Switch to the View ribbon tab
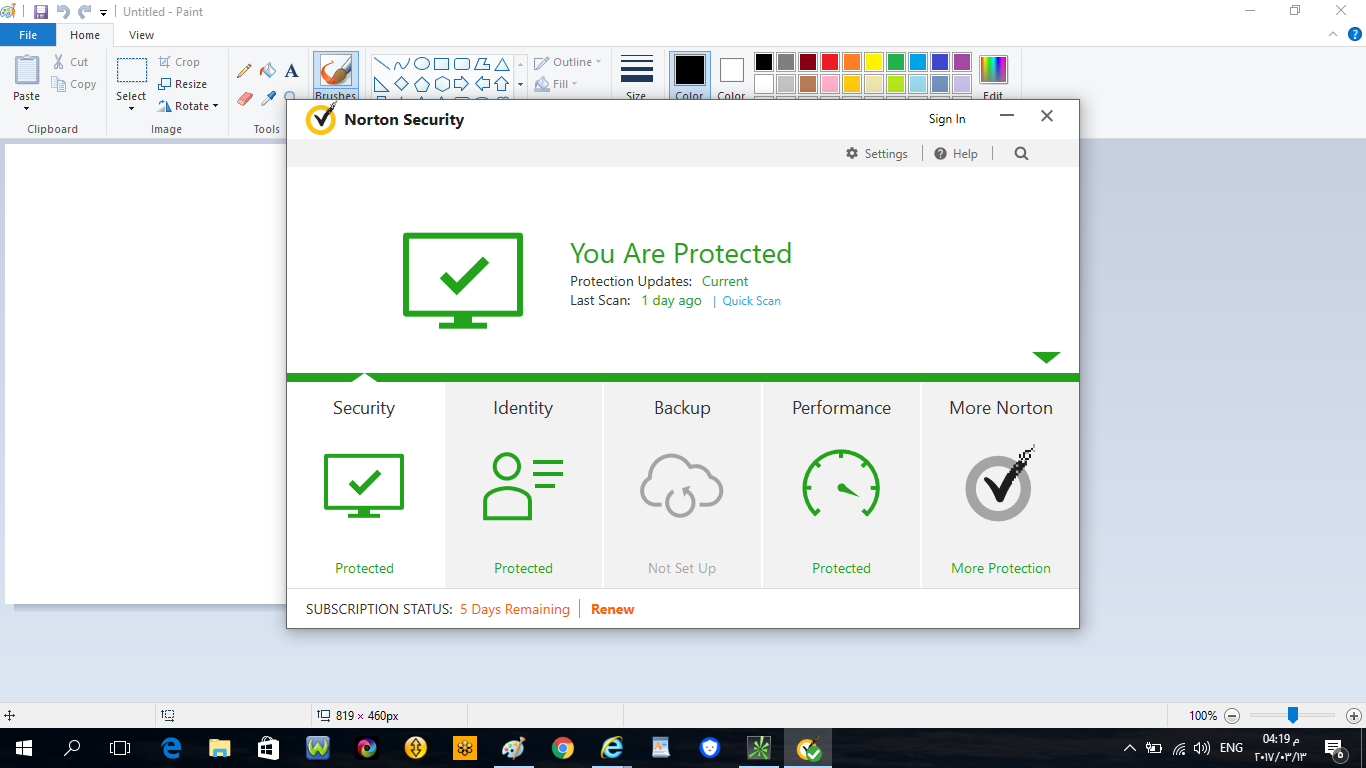Screen dimensions: 1366x768 pyautogui.click(x=142, y=35)
